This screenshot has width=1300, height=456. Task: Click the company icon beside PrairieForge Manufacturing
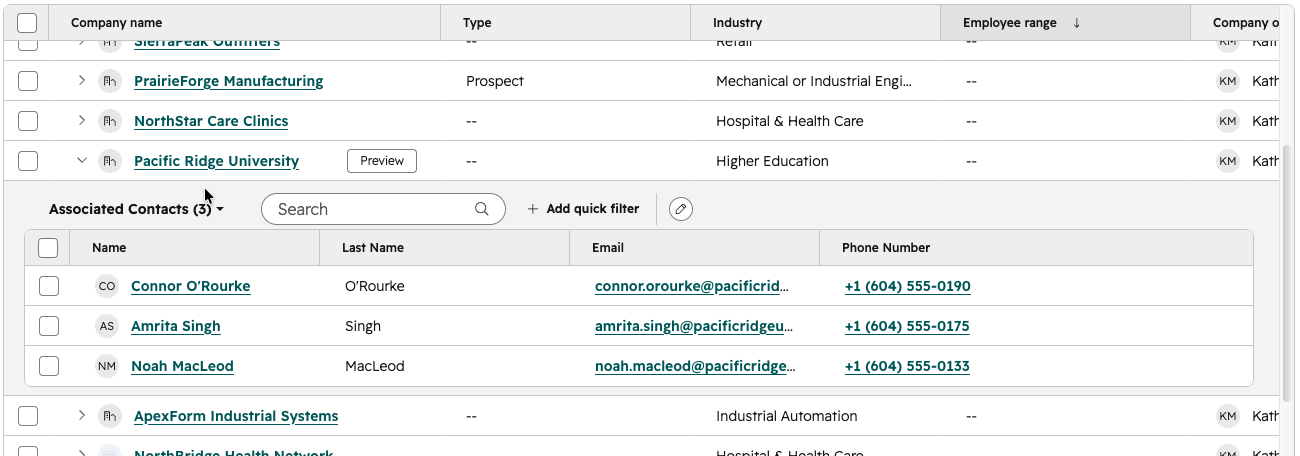point(109,81)
